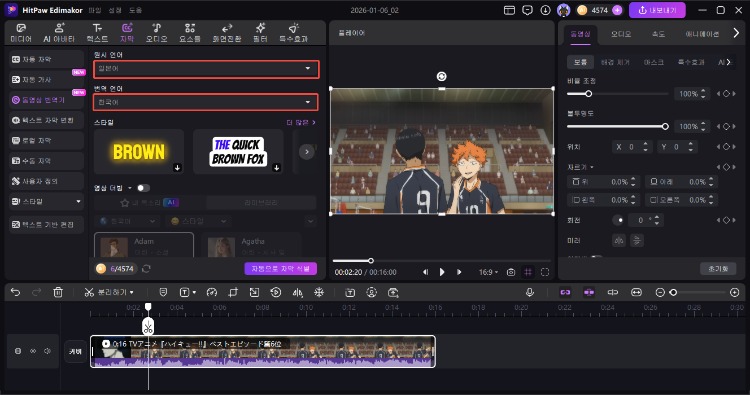Switch to the 애니메이션 animation tab

click(702, 34)
